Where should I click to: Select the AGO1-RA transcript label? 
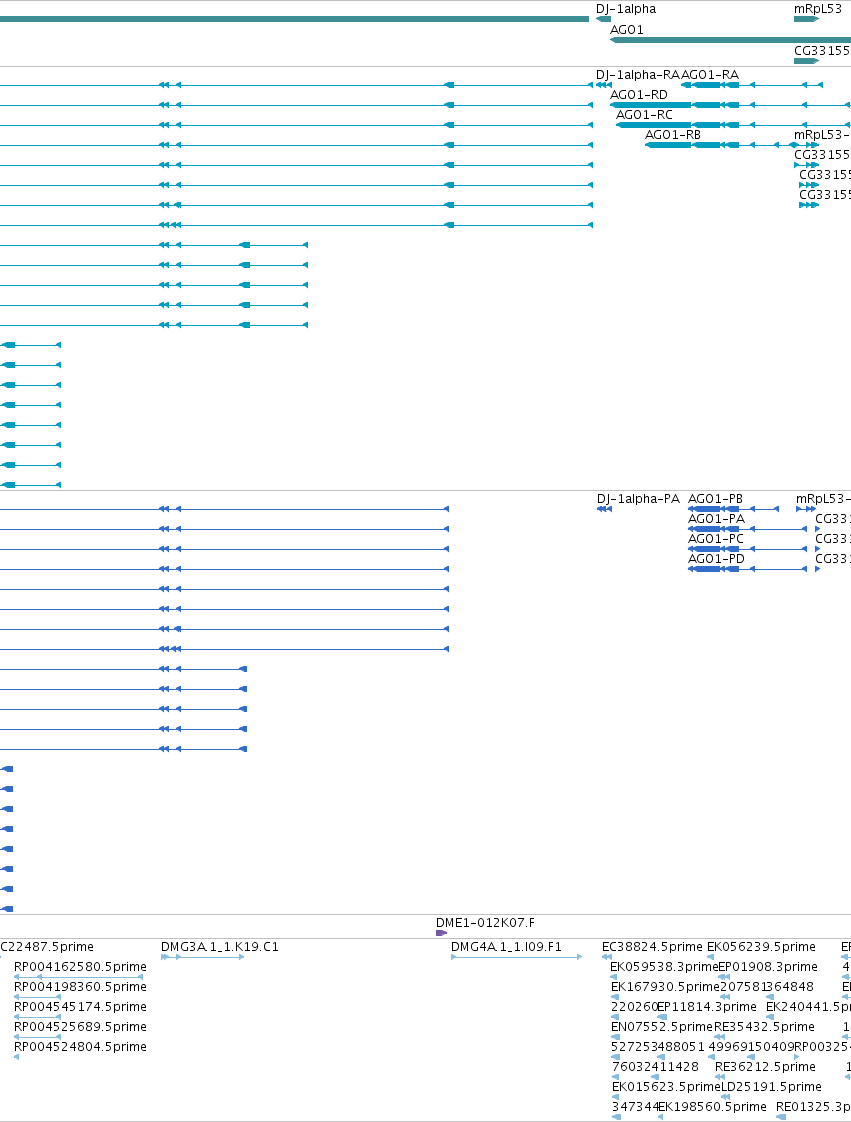(x=710, y=75)
